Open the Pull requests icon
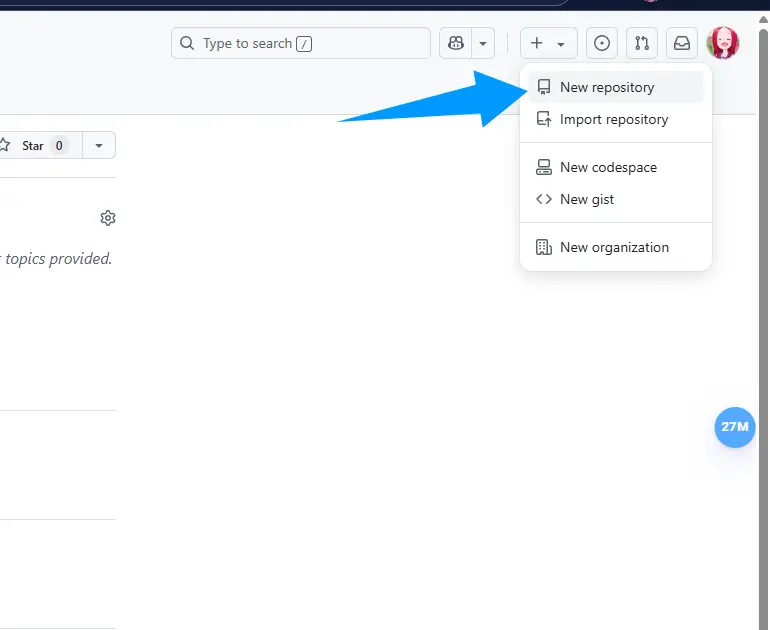 point(641,43)
